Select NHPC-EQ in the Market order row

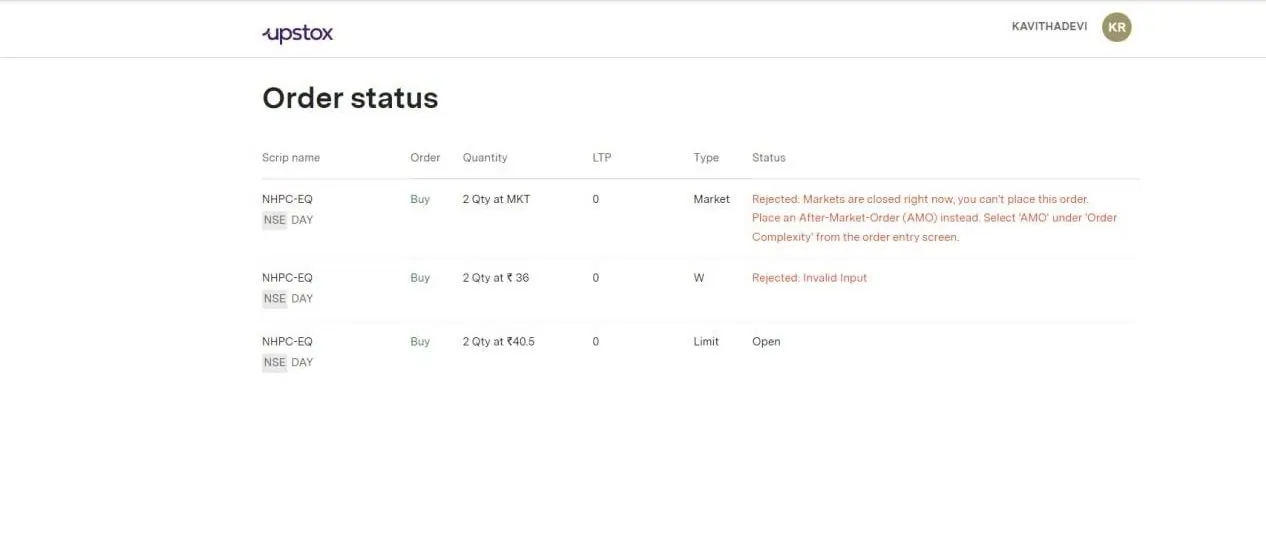tap(287, 199)
